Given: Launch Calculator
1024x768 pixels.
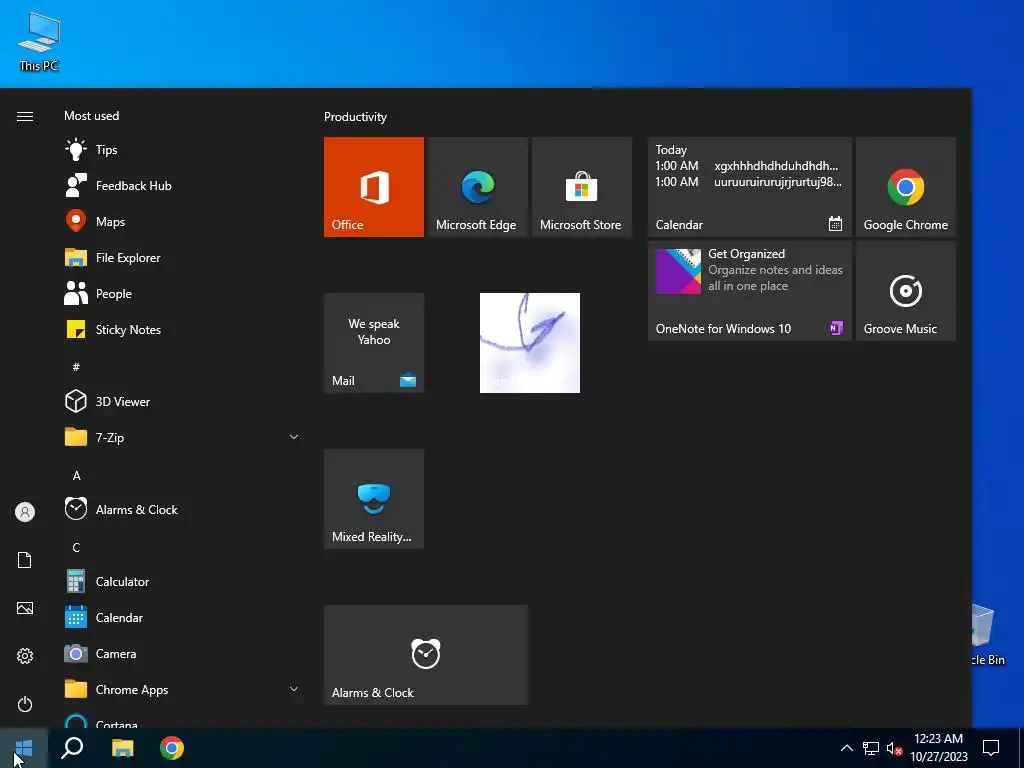Looking at the screenshot, I should (182, 581).
